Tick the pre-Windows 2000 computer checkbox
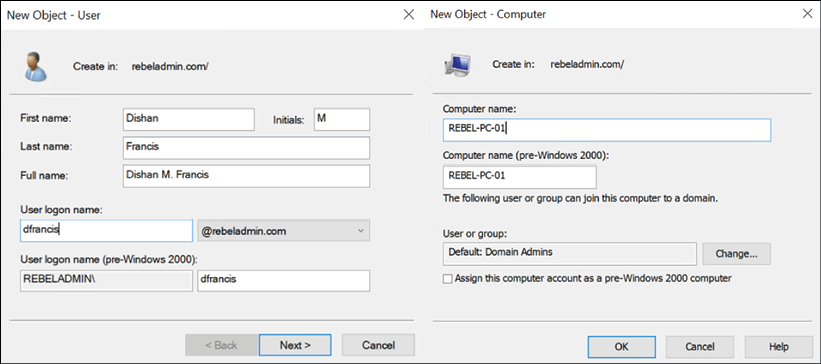Image resolution: width=821 pixels, height=364 pixels. click(447, 279)
